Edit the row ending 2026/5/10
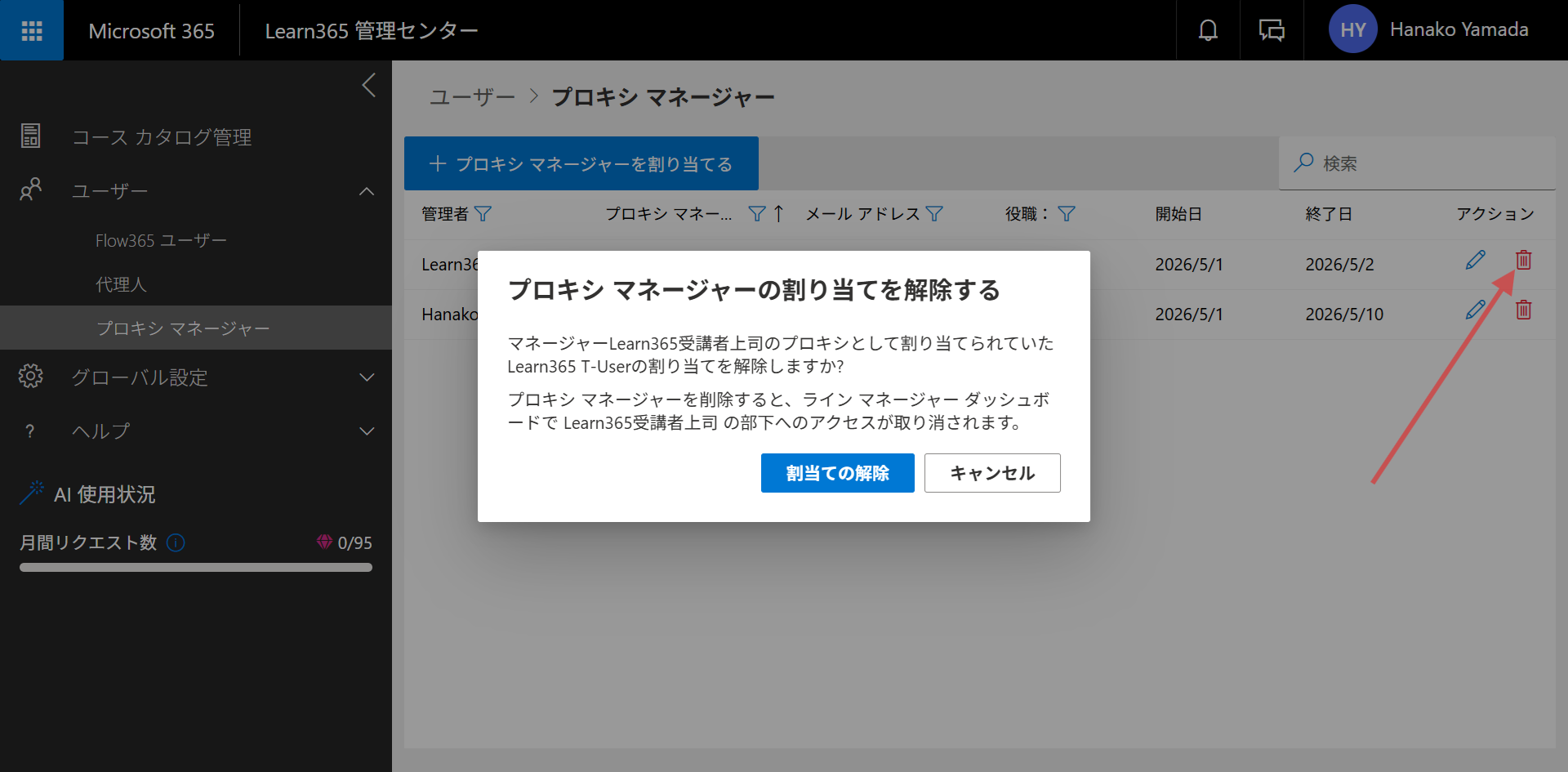 coord(1475,310)
